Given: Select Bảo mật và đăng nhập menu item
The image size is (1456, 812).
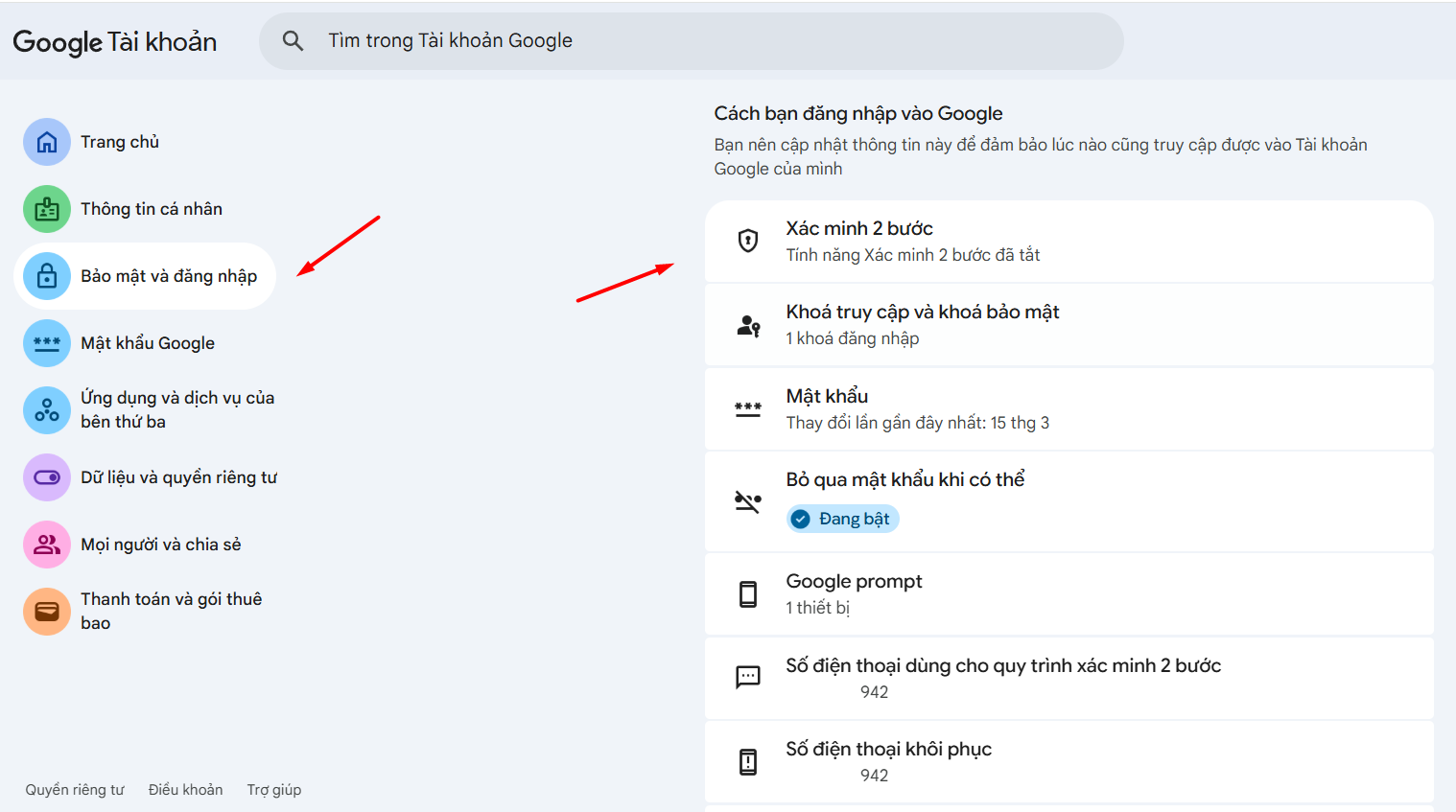Looking at the screenshot, I should point(145,276).
